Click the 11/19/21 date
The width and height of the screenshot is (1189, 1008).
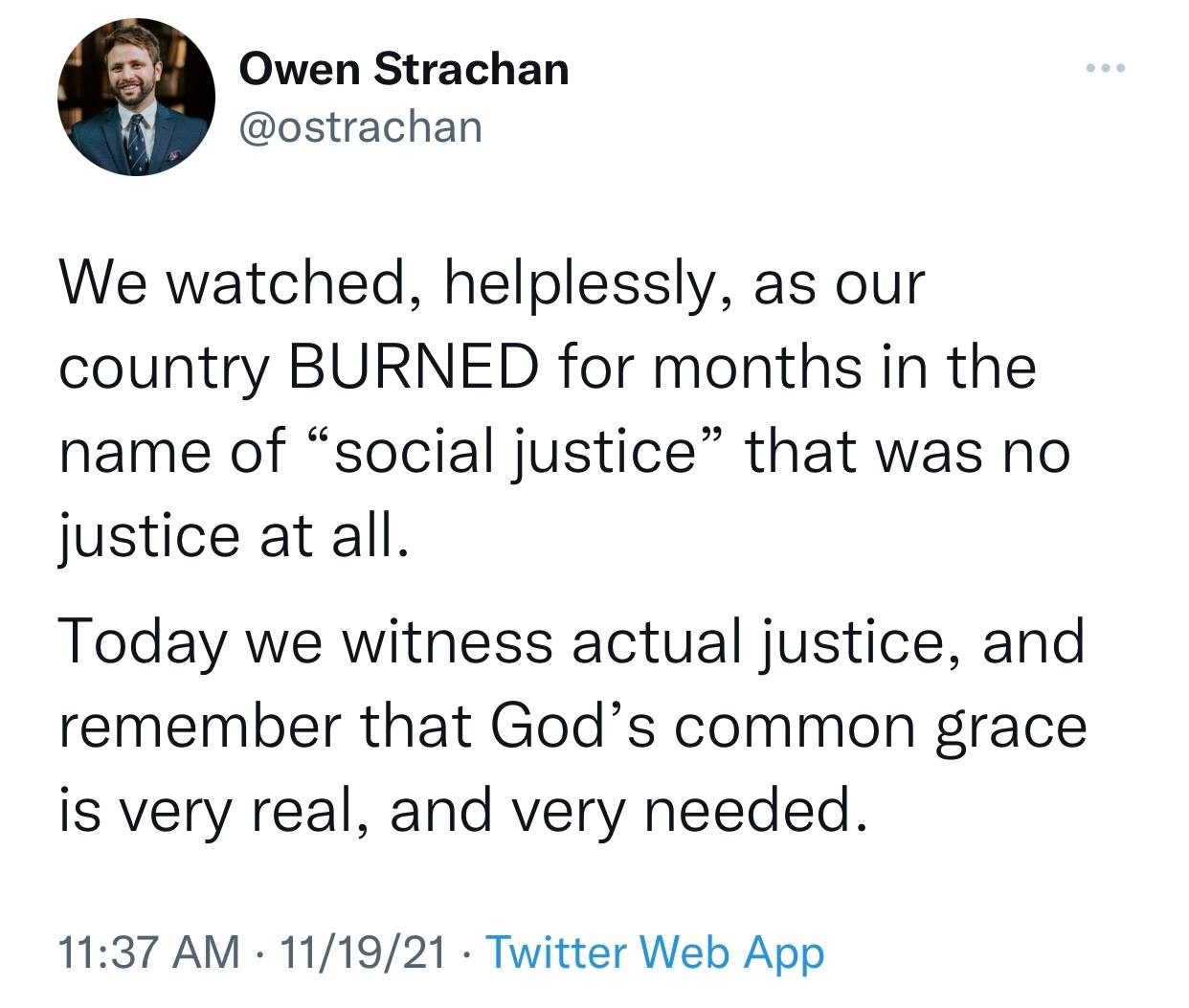(363, 952)
